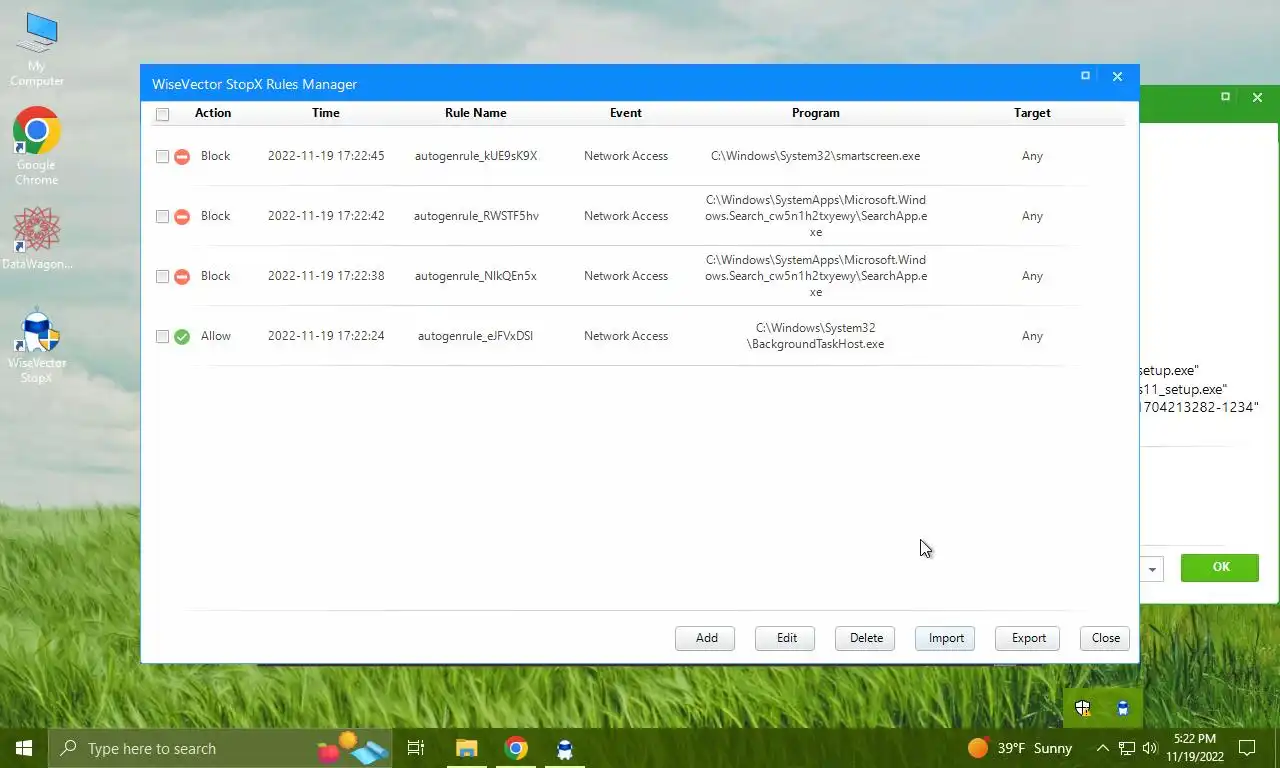Select timestamp 2022-11-19 17:22:42
1280x768 pixels.
tap(326, 216)
